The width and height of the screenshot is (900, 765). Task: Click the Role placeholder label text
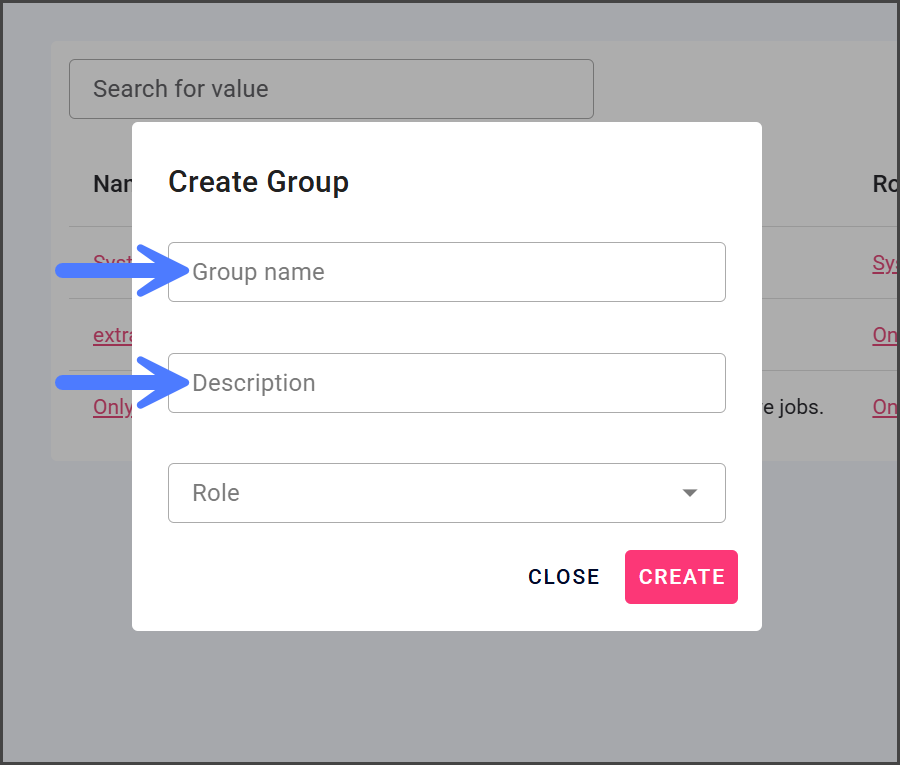(216, 493)
